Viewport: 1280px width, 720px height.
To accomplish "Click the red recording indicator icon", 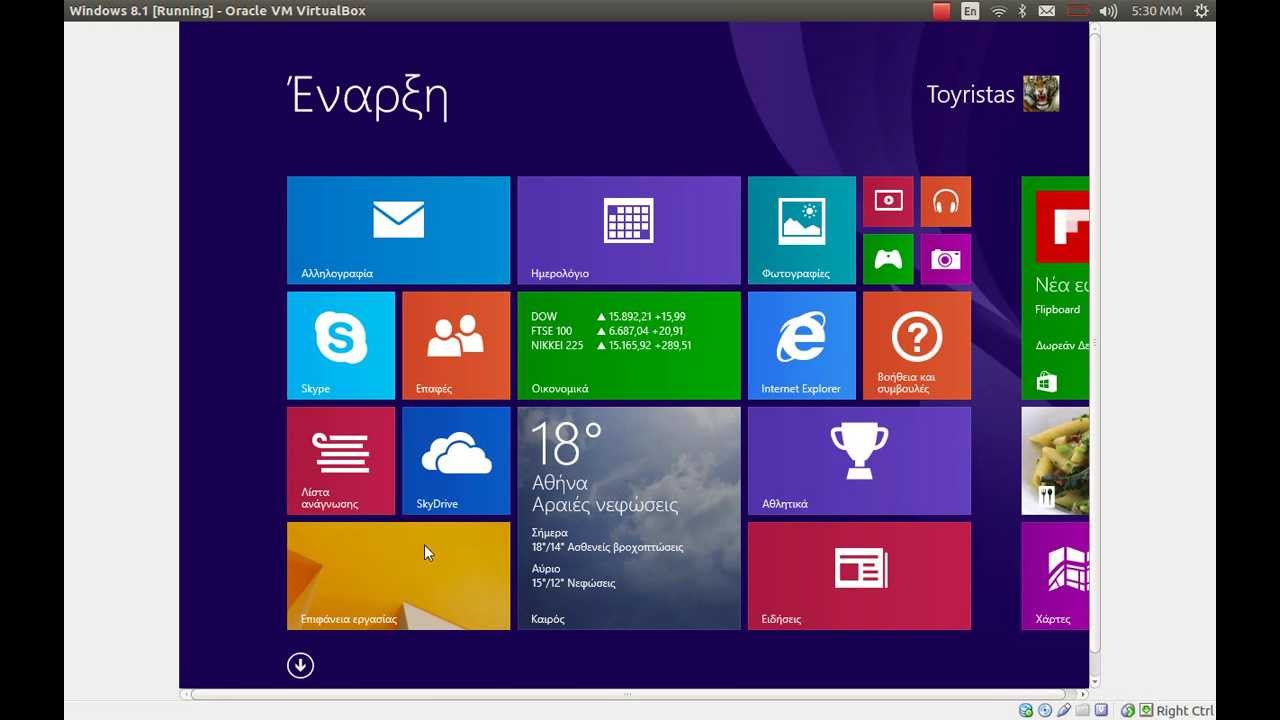I will click(941, 11).
